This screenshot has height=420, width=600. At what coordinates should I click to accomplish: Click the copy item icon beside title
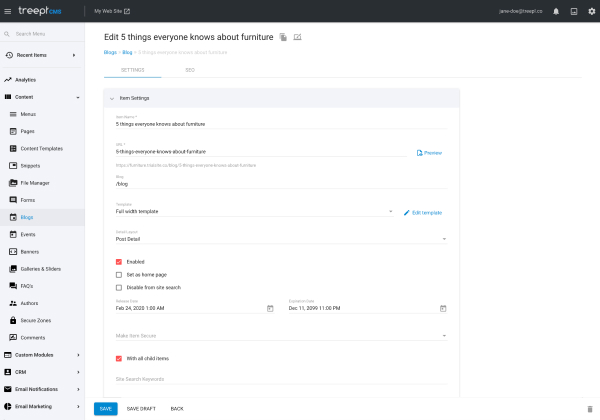[x=283, y=37]
